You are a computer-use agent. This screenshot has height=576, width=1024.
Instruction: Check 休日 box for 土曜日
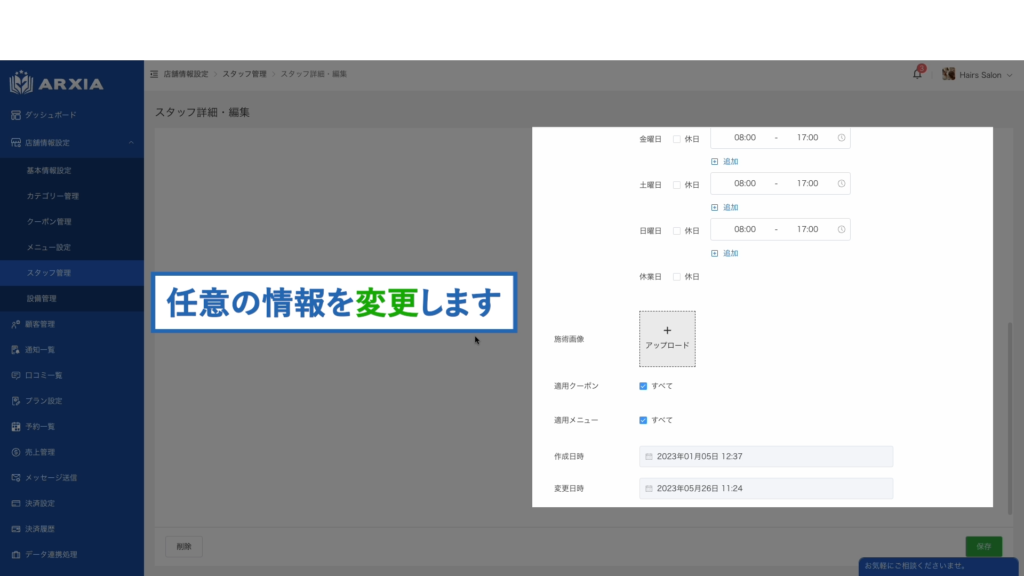[x=677, y=185]
